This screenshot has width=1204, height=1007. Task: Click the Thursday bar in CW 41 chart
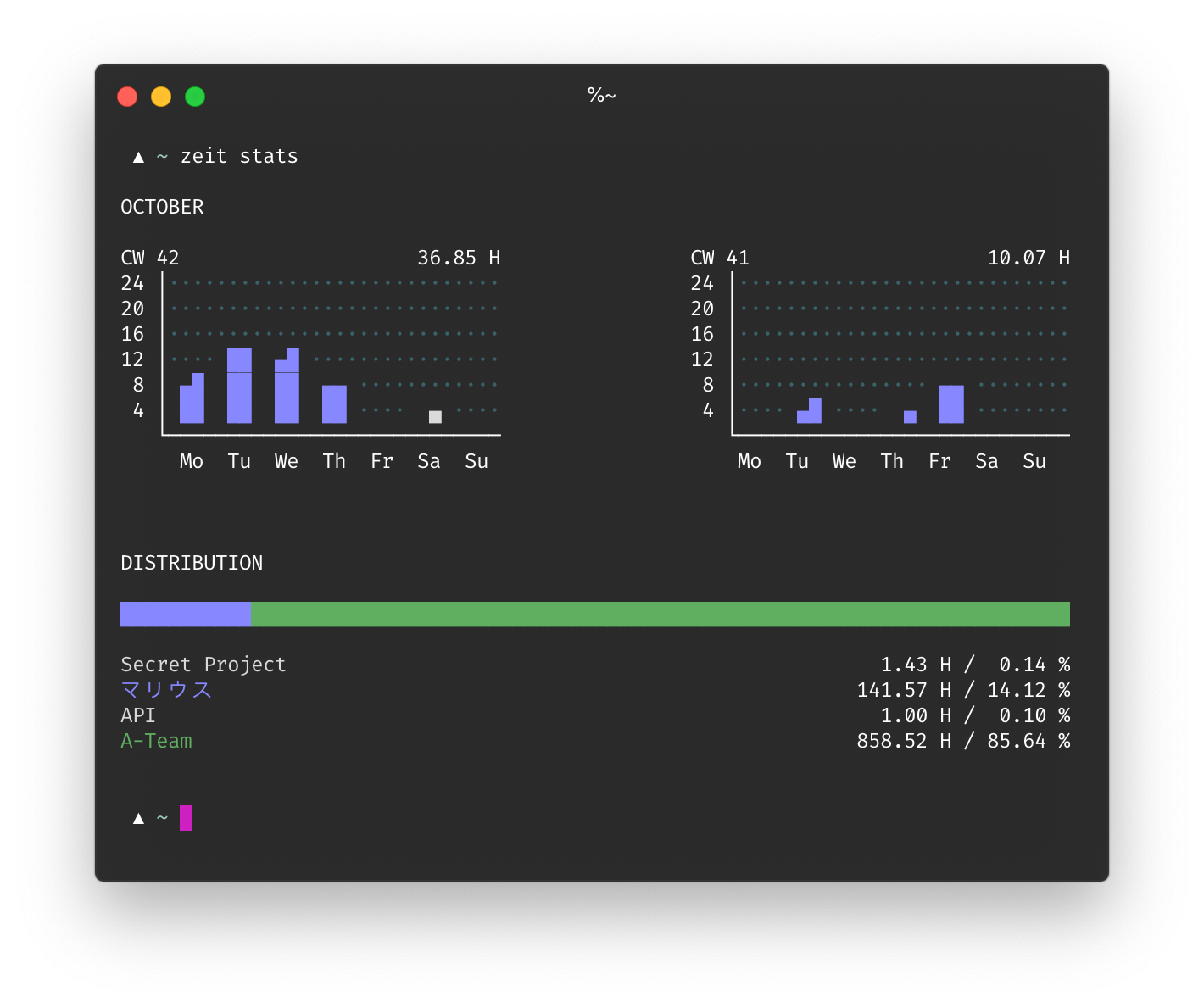click(x=910, y=417)
